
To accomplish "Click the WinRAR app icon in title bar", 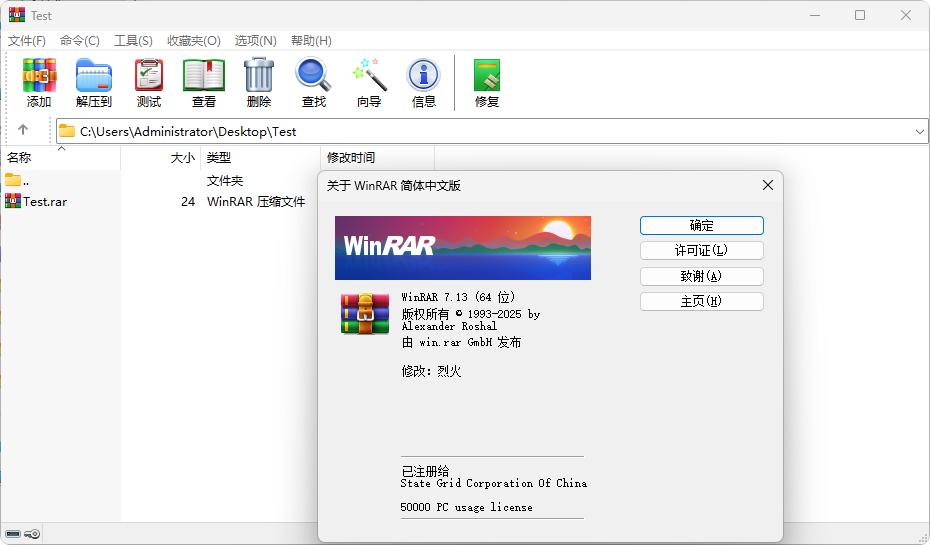I will (17, 15).
